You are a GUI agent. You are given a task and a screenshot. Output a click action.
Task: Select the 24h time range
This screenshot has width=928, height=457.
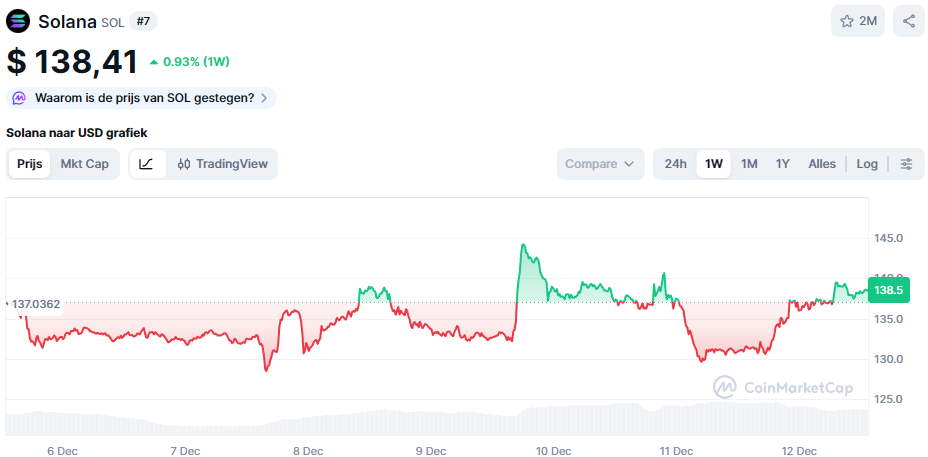(676, 164)
